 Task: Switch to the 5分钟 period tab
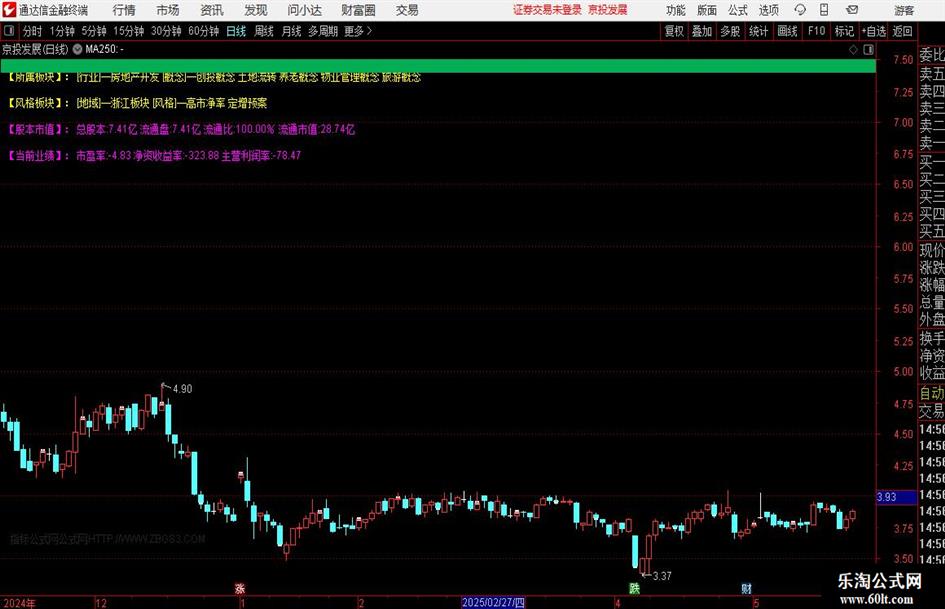(x=93, y=31)
